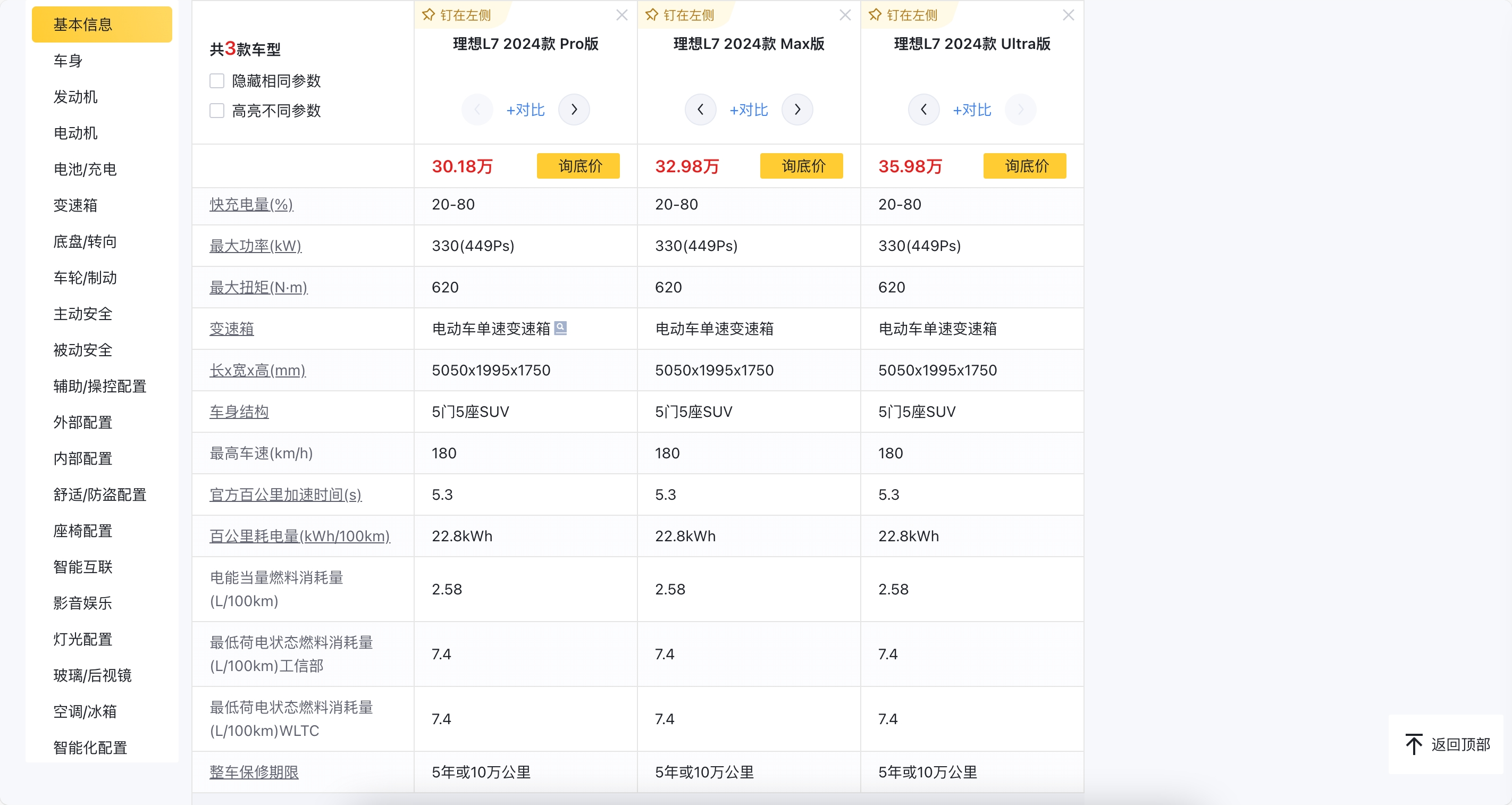Open the sidebar 变速箱 section
The height and width of the screenshot is (805, 1512).
pos(75,206)
